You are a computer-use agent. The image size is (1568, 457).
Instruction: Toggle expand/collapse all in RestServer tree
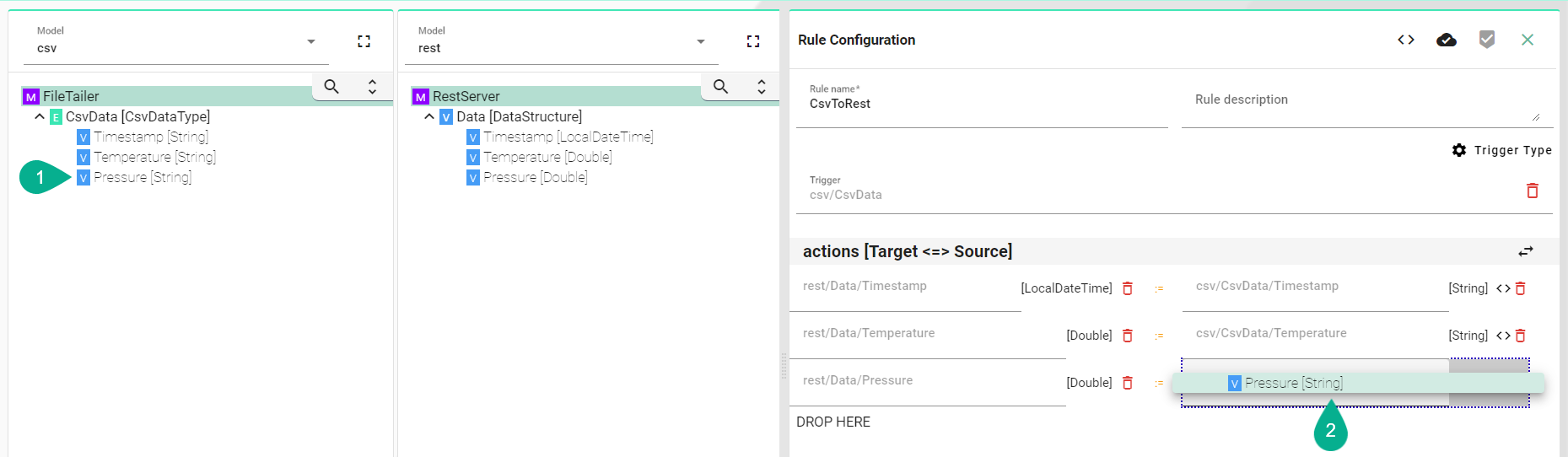click(x=761, y=86)
